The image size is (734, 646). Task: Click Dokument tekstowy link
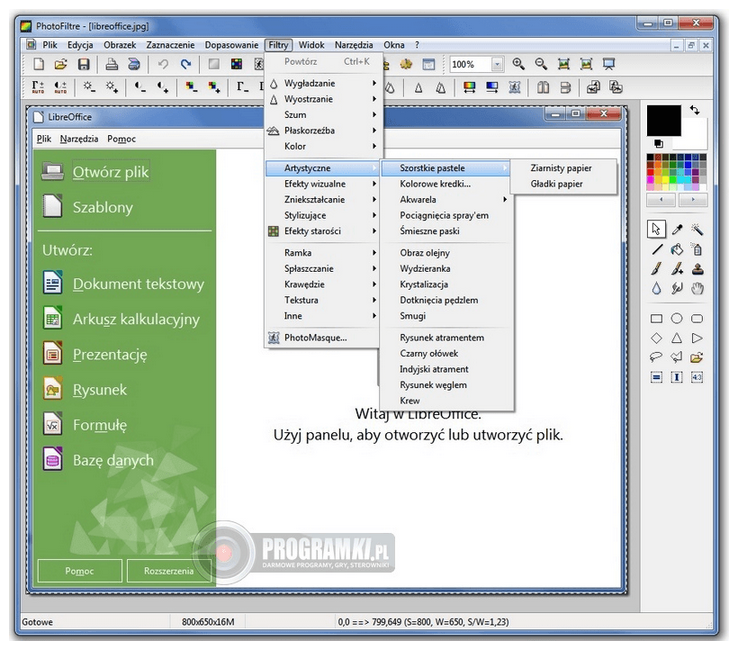pyautogui.click(x=139, y=284)
